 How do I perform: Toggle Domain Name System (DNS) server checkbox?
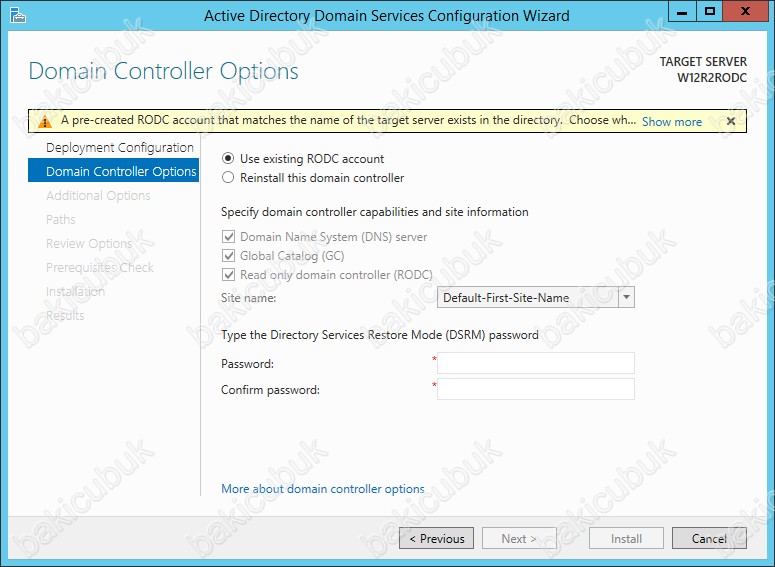click(x=228, y=237)
